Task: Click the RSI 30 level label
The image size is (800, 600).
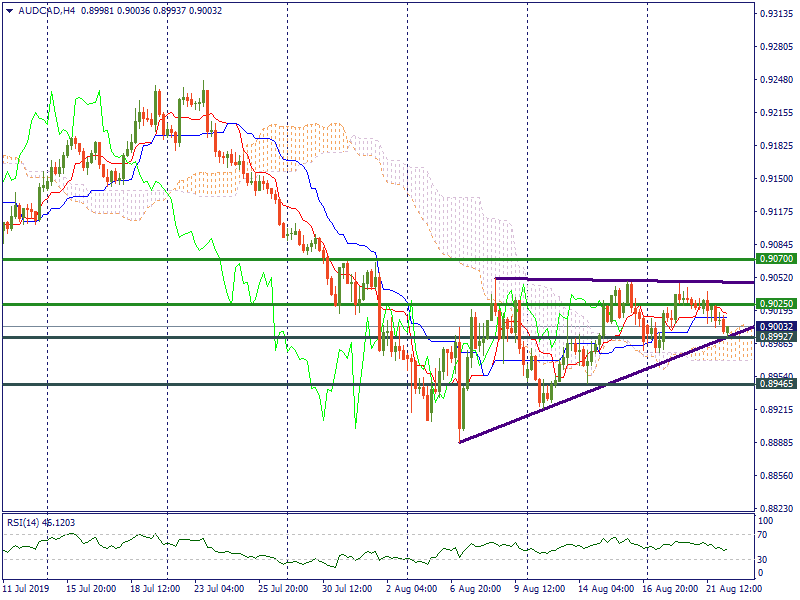Action: (x=766, y=559)
